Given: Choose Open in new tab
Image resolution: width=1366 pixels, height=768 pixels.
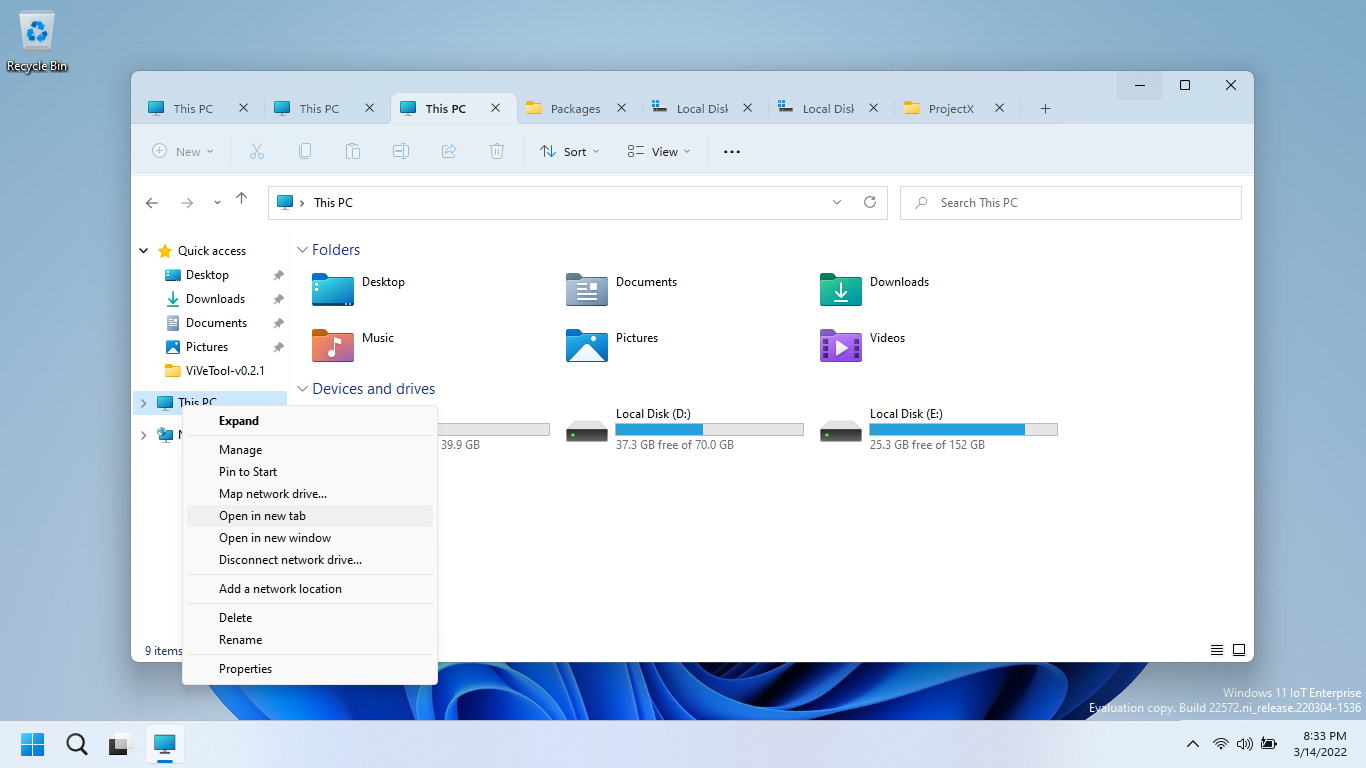Looking at the screenshot, I should pyautogui.click(x=310, y=516).
